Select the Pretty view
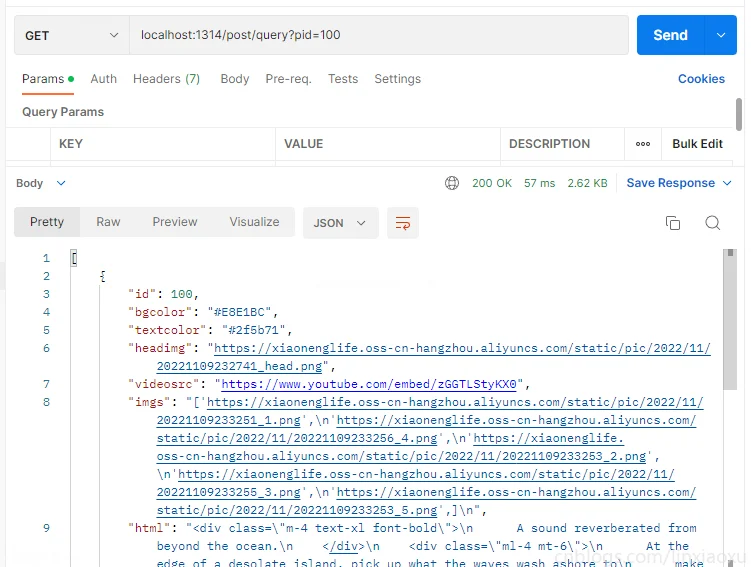The height and width of the screenshot is (567, 751). [x=47, y=222]
